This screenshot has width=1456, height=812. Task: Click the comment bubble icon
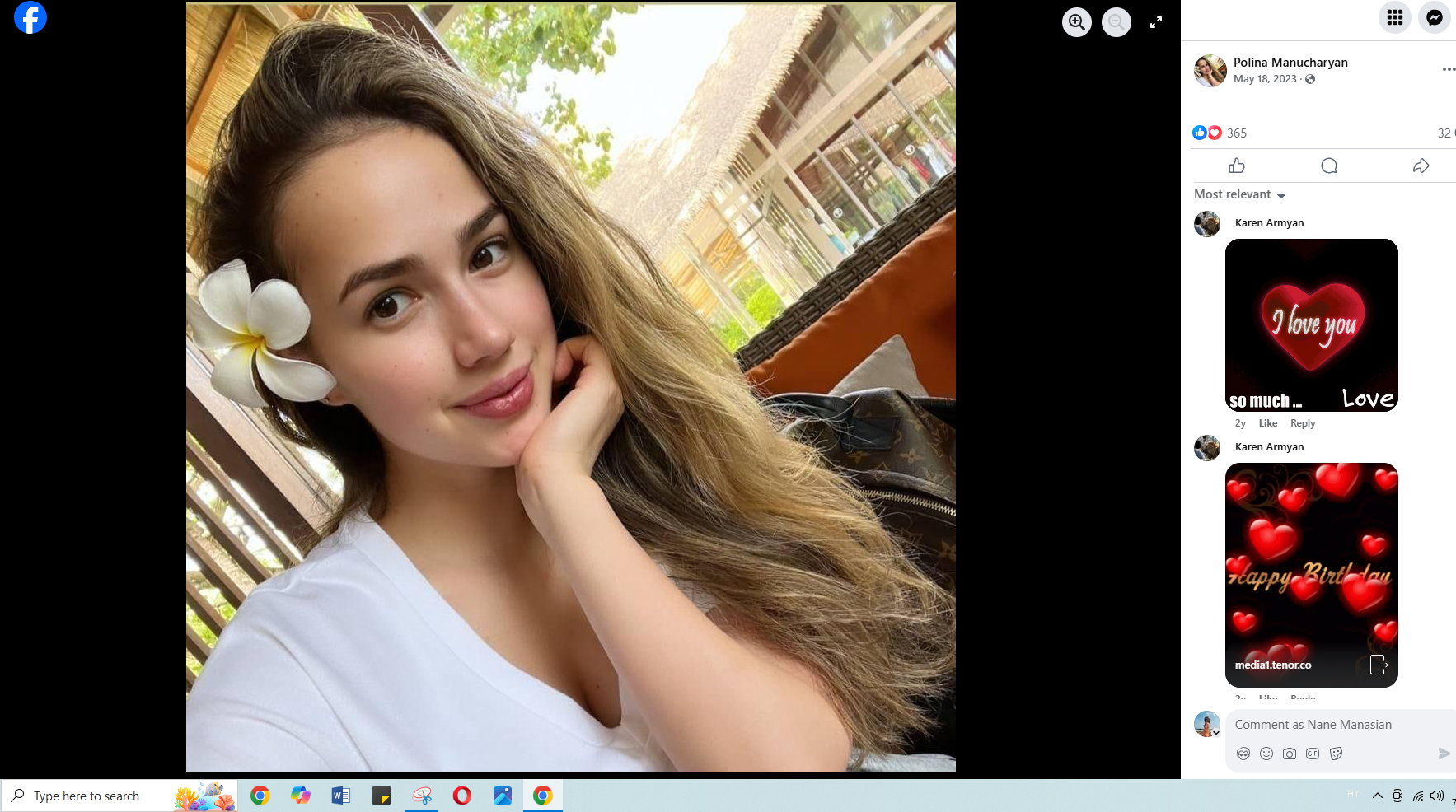[x=1328, y=166]
